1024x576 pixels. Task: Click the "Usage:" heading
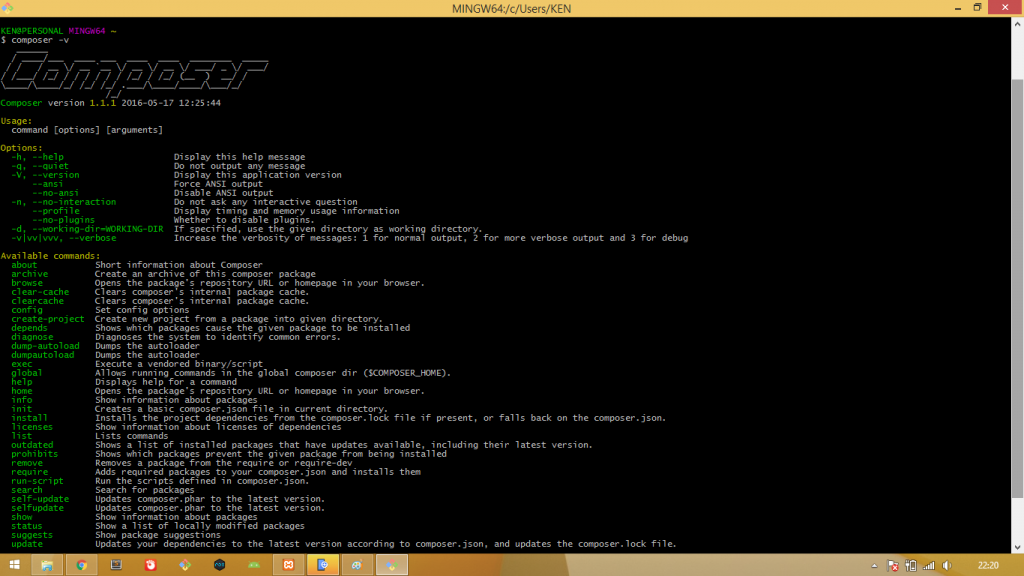pos(16,121)
